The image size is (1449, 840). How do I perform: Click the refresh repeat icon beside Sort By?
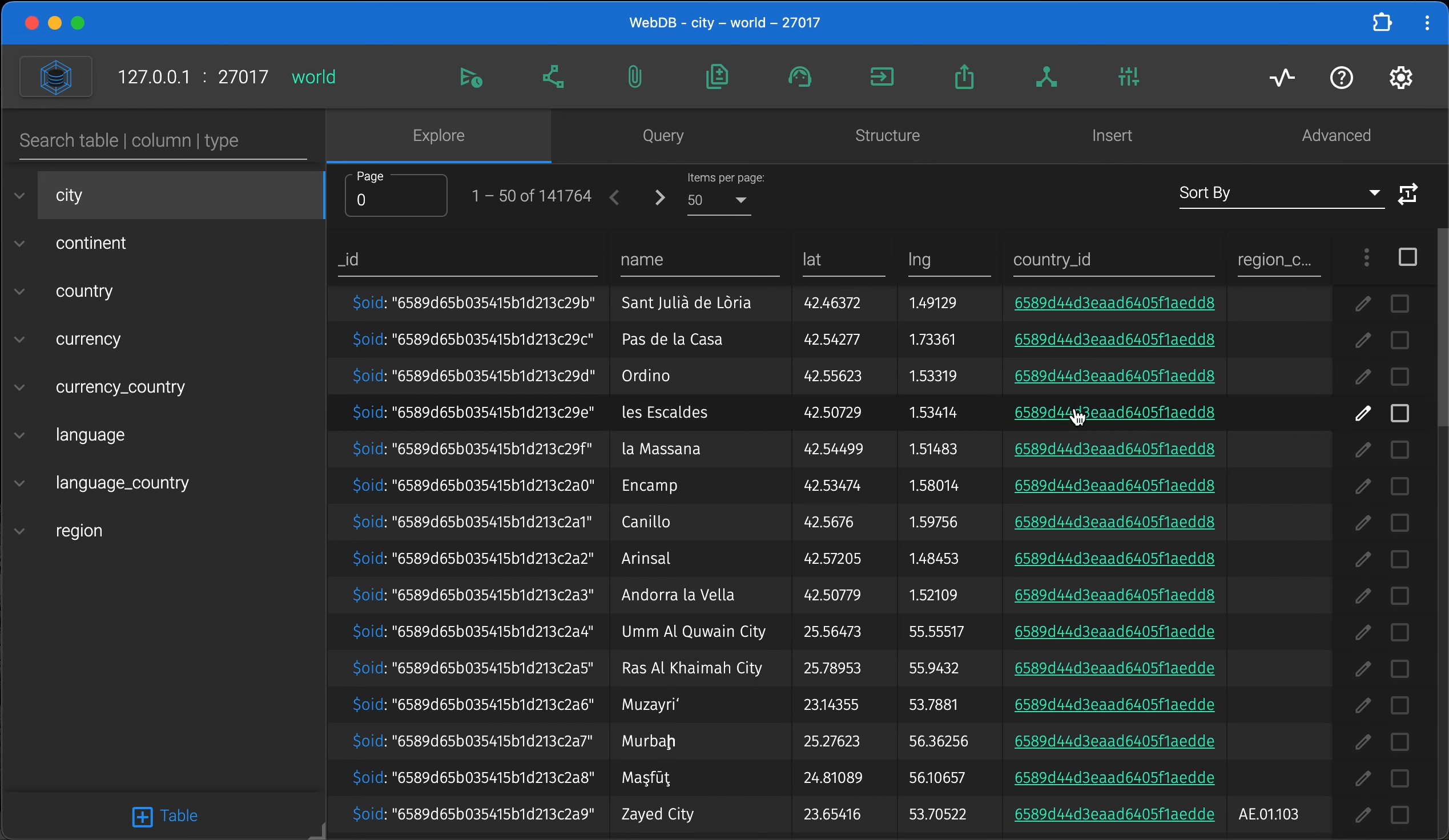(1407, 194)
